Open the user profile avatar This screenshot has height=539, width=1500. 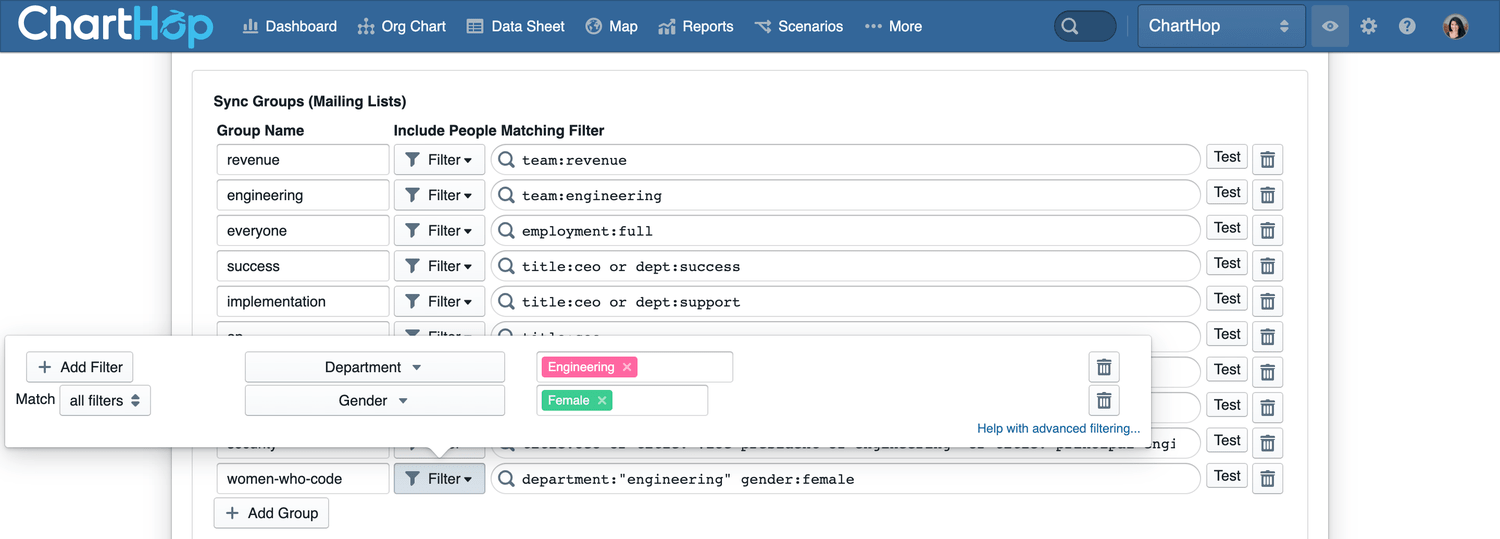1455,26
